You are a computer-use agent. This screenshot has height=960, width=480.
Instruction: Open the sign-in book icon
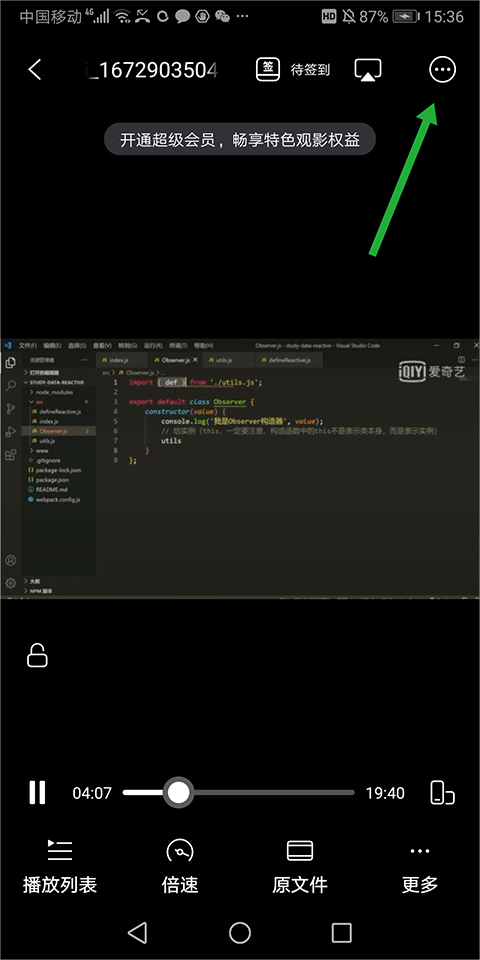coord(268,70)
